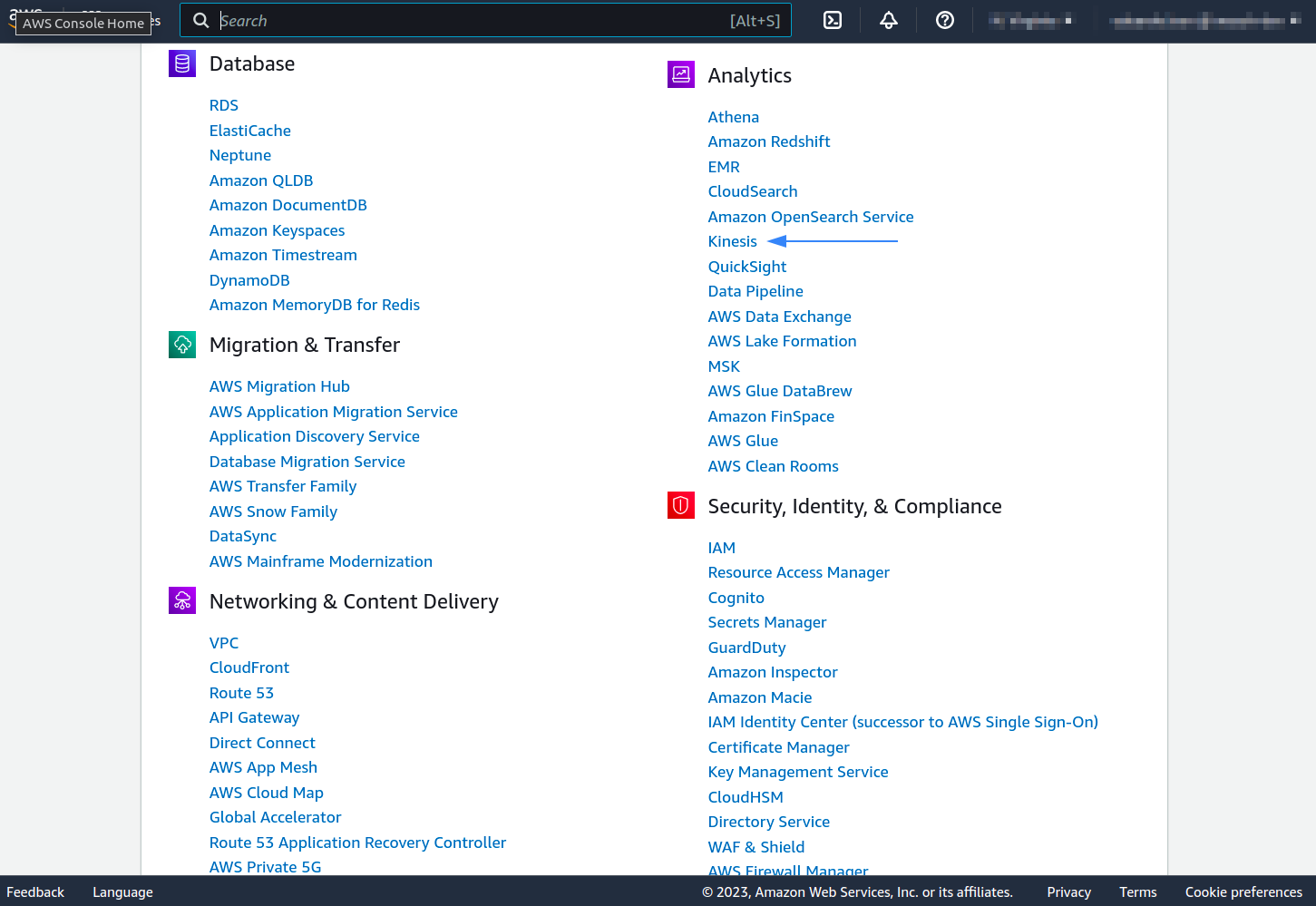The image size is (1316, 906).
Task: Focus the services Search field
Action: point(485,20)
